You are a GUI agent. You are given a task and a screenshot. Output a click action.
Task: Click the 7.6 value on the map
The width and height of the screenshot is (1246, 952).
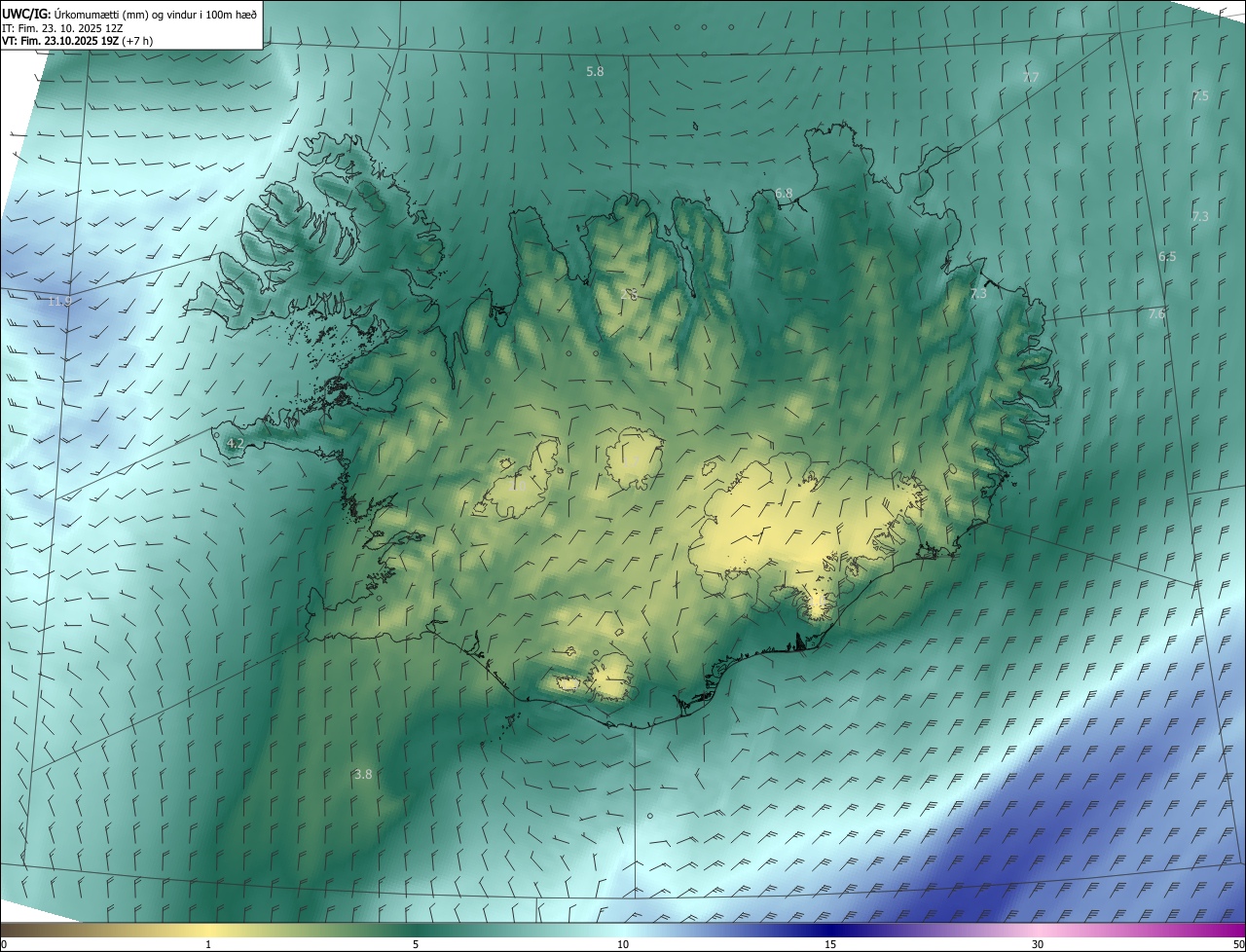(1156, 313)
